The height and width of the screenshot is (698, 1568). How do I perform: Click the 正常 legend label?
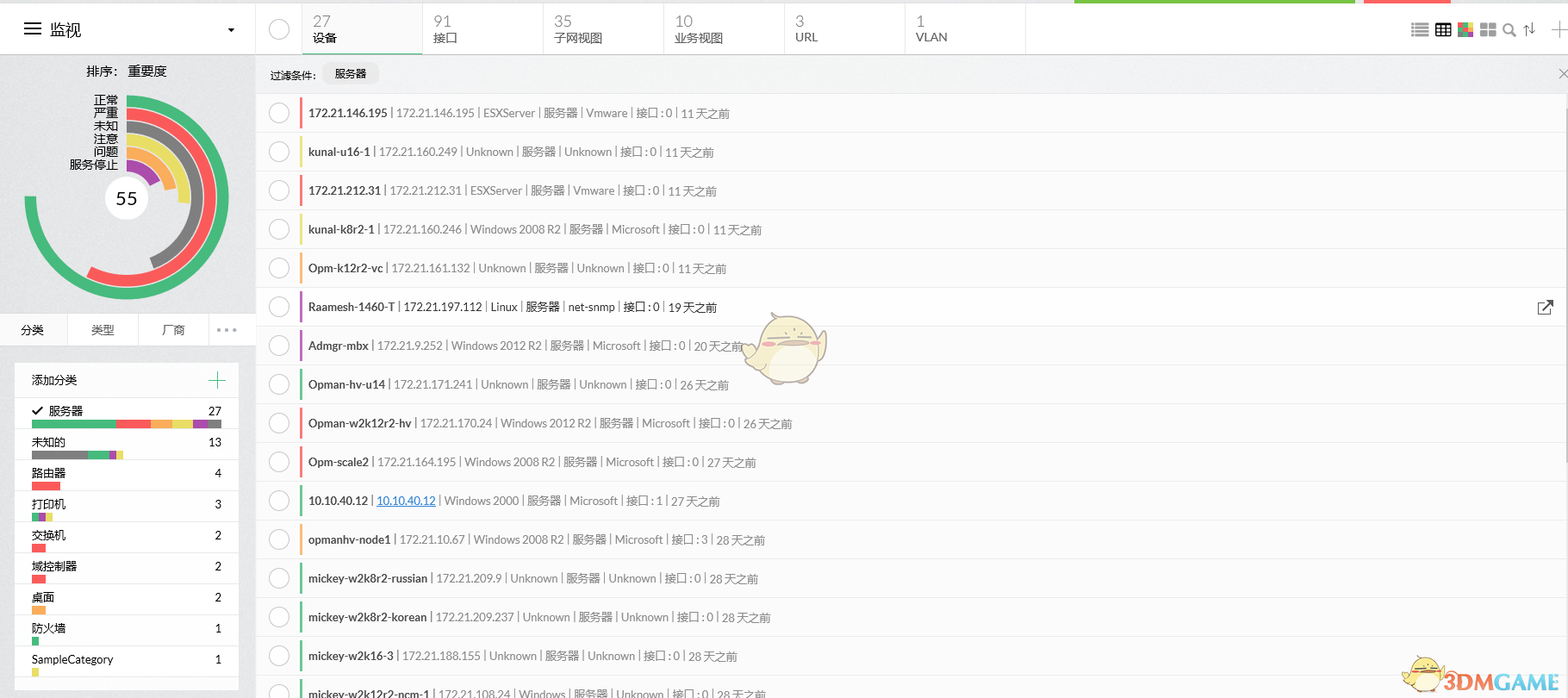pyautogui.click(x=106, y=100)
